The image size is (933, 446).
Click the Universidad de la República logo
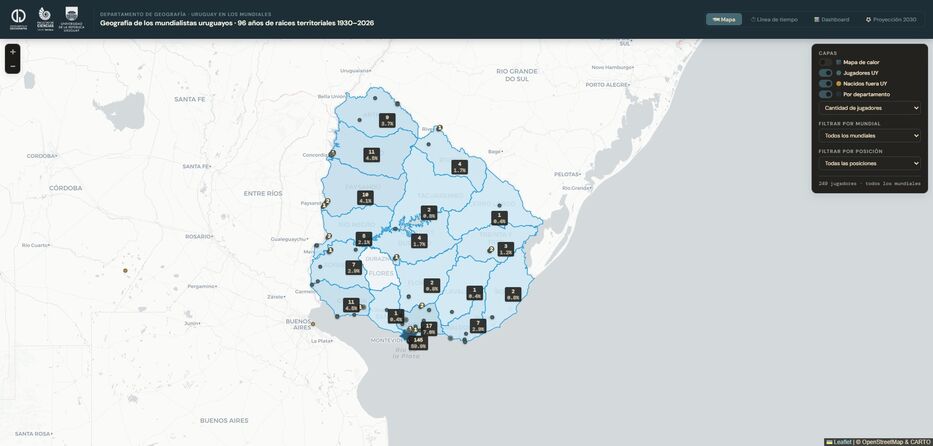pyautogui.click(x=71, y=18)
